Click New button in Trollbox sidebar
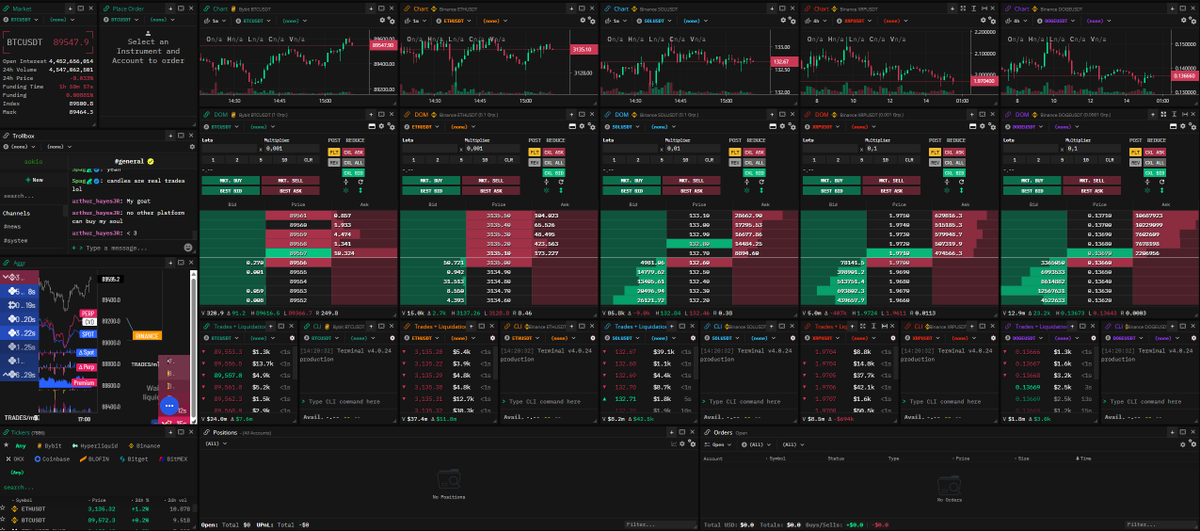The image size is (1200, 531). tap(34, 180)
